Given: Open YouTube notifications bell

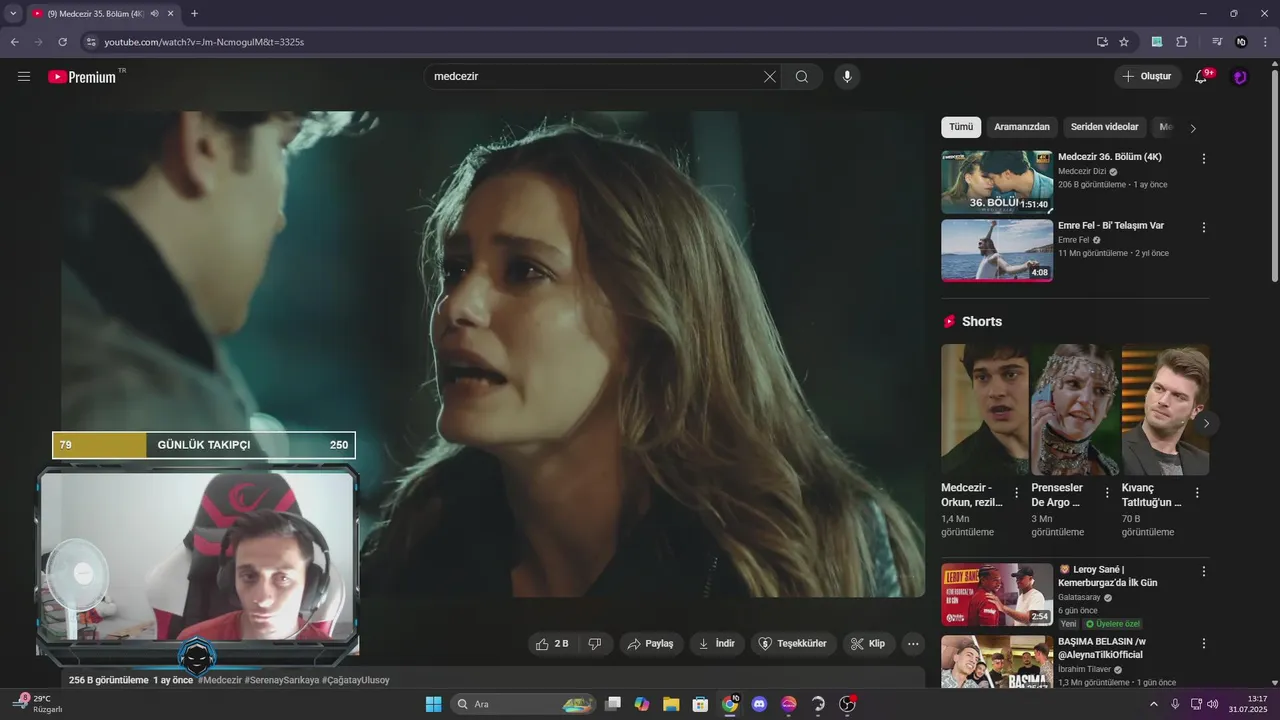Looking at the screenshot, I should click(1202, 76).
